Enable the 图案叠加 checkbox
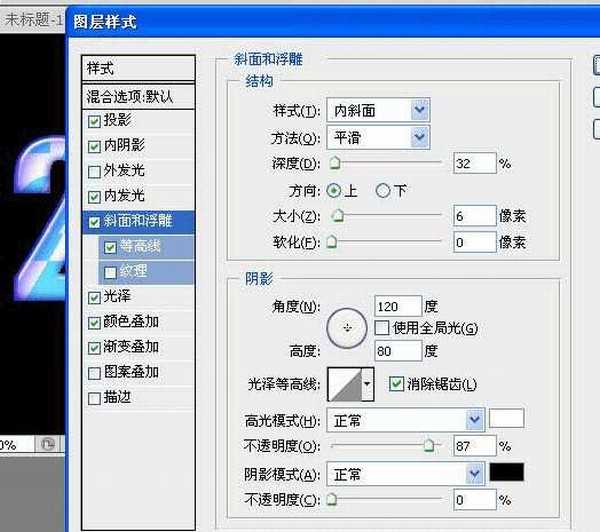Viewport: 600px width, 532px height. [94, 373]
